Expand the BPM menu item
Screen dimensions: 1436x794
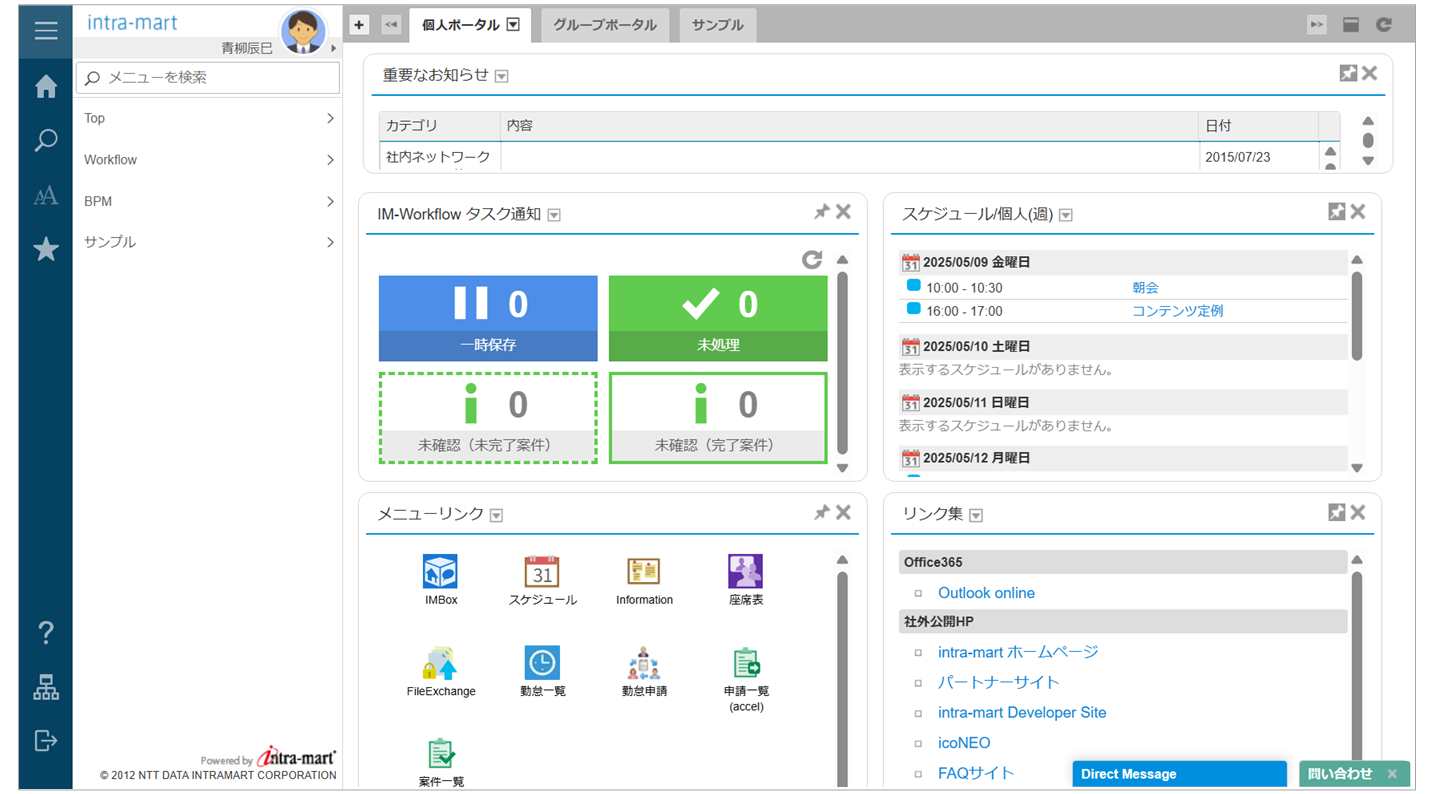208,201
